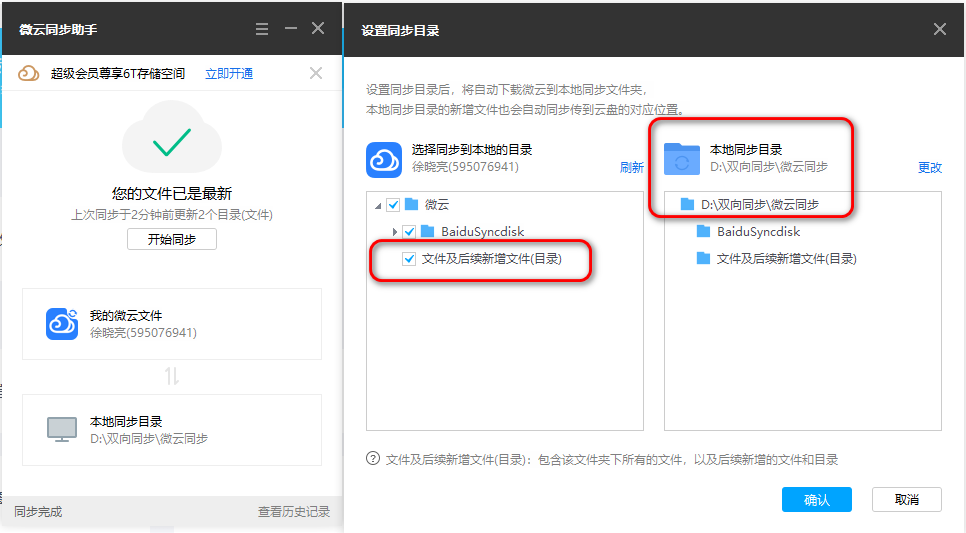Click the 徐晓亮(595076941) account text in the dialog
The height and width of the screenshot is (533, 966).
(465, 167)
